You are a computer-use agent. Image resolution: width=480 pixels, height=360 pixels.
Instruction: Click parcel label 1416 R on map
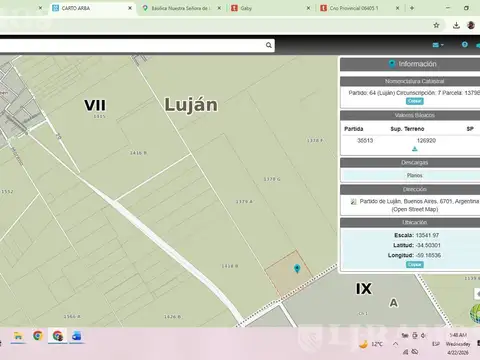138,153
